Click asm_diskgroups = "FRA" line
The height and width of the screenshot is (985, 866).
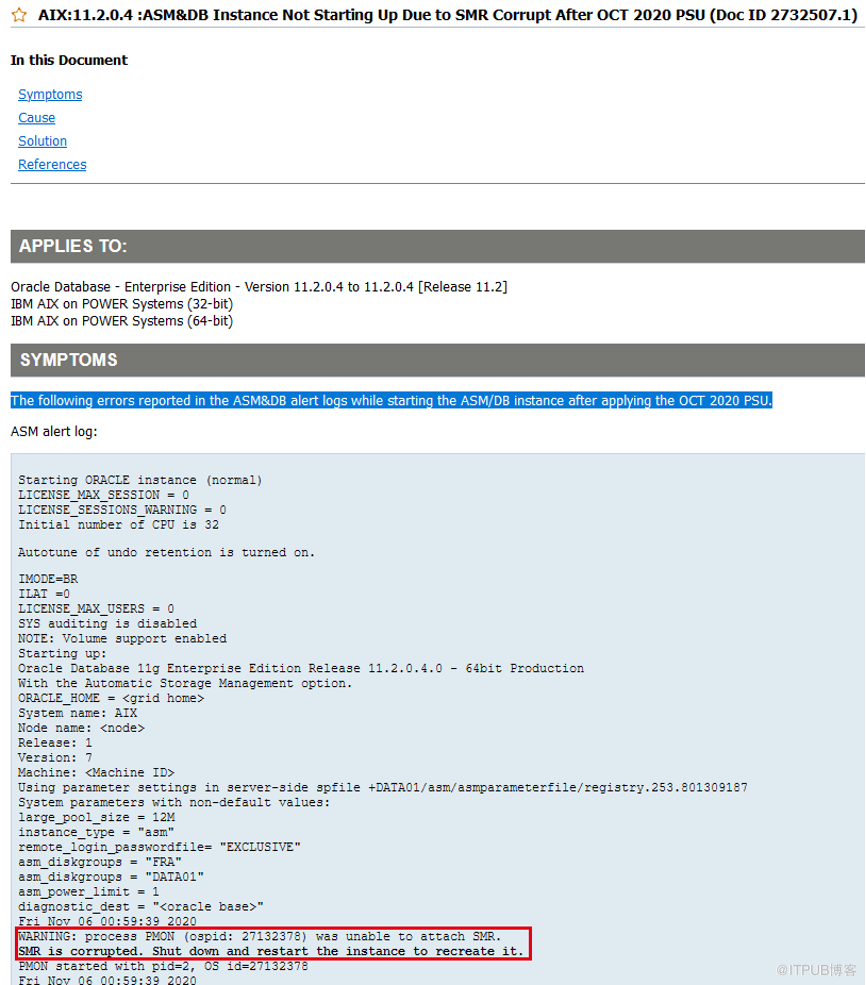click(100, 863)
